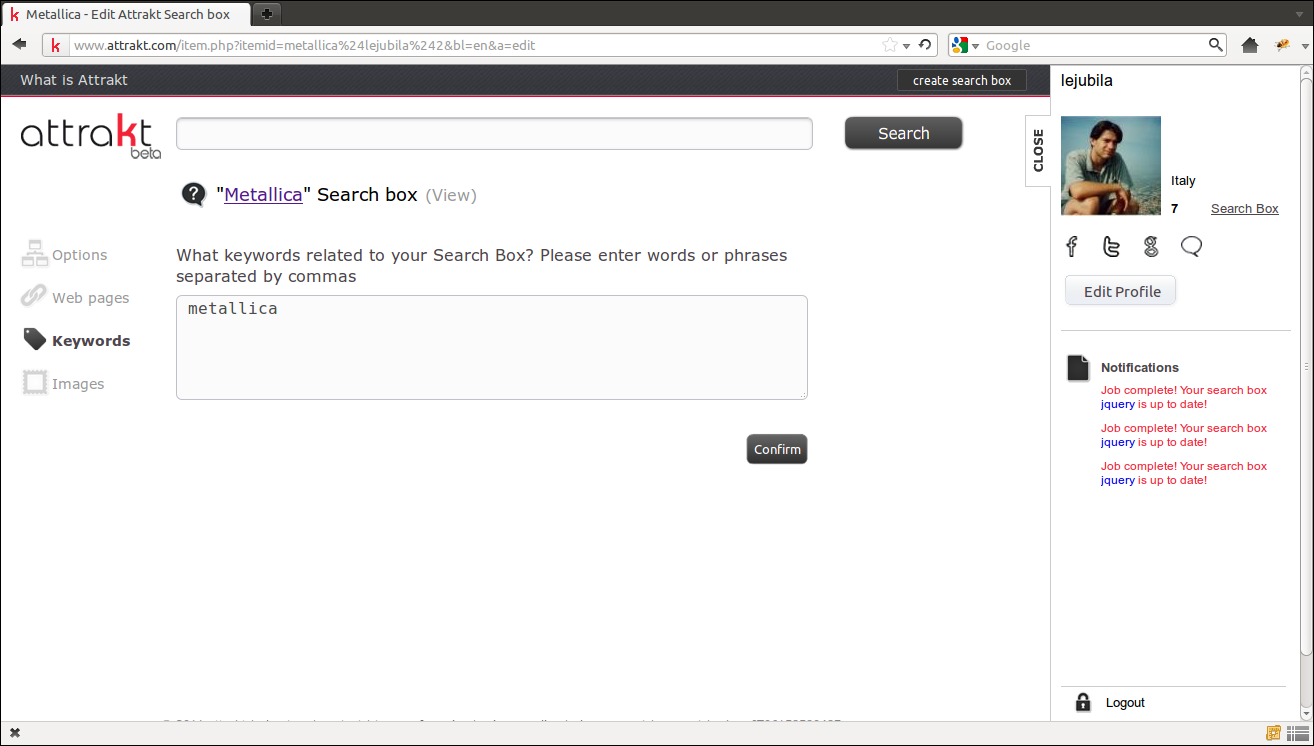
Task: Open the Google profile icon
Action: click(1151, 246)
